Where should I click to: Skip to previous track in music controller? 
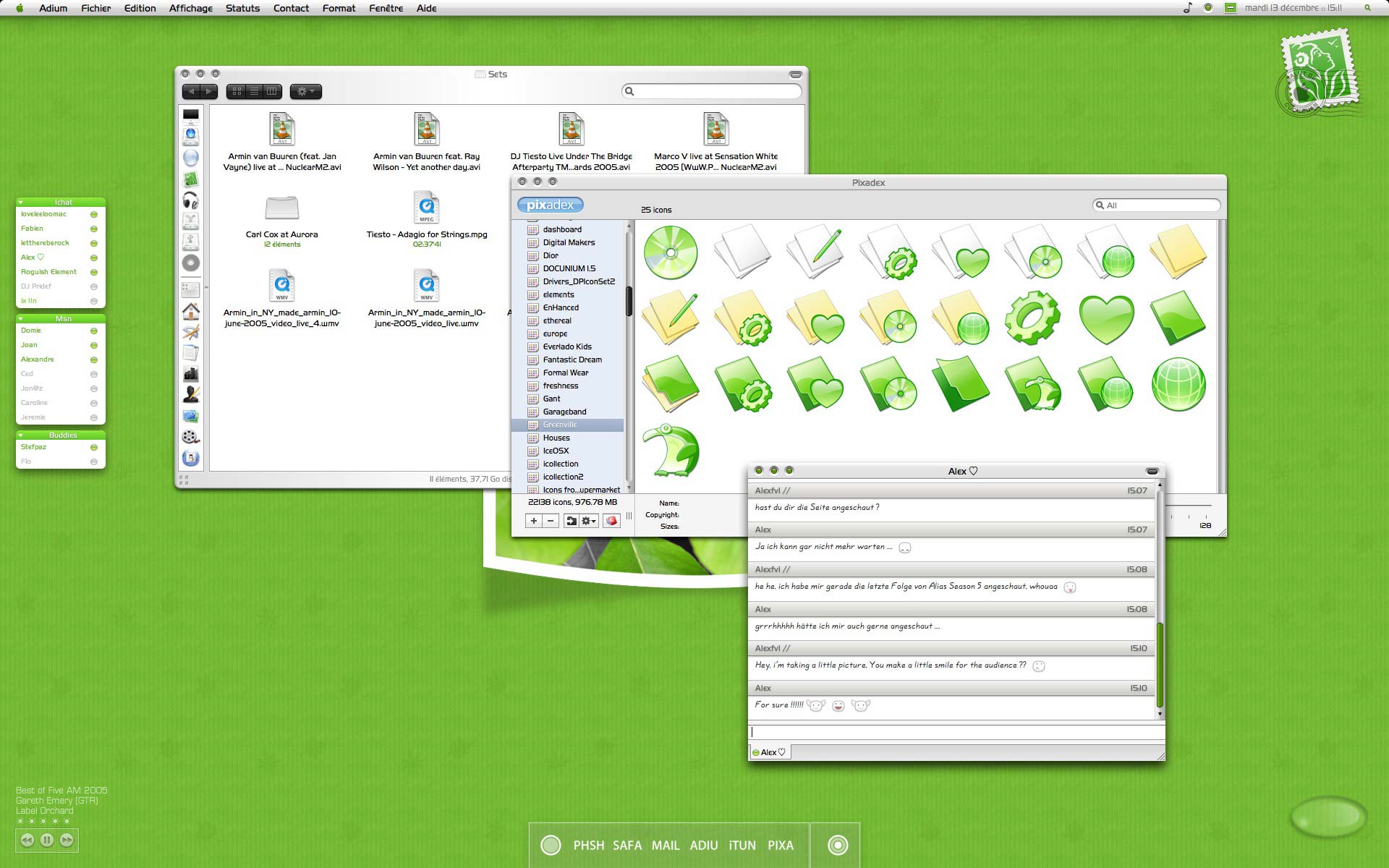click(x=27, y=840)
